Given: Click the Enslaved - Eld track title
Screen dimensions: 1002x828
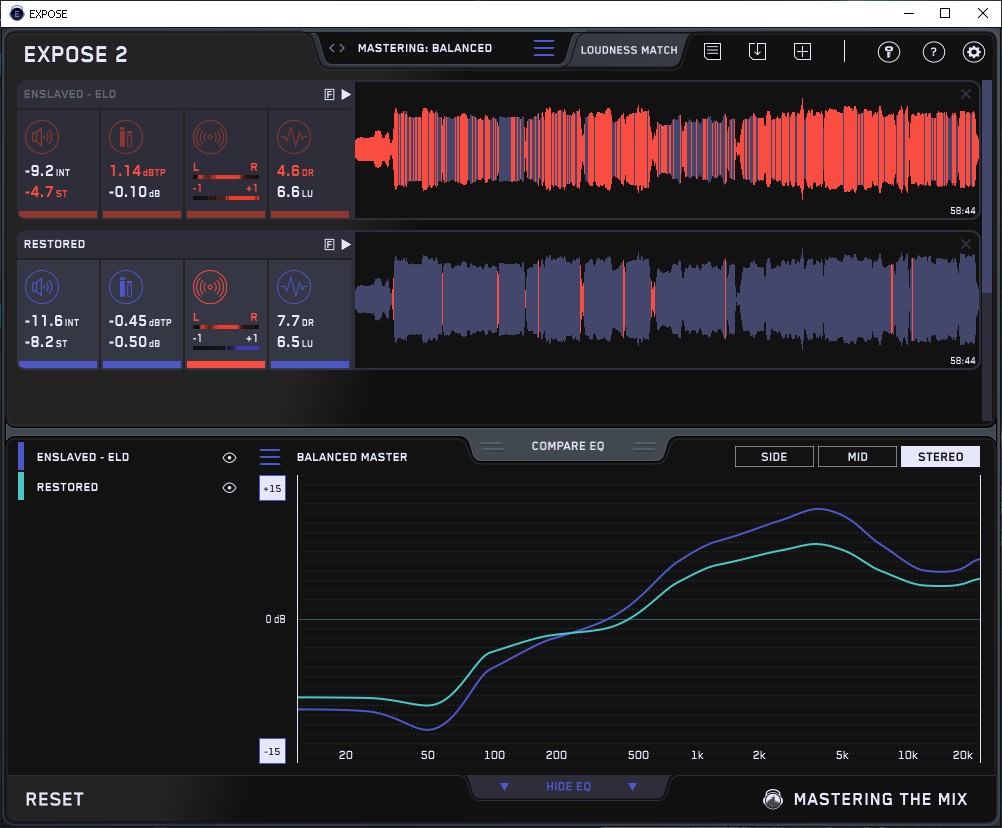Looking at the screenshot, I should [70, 94].
